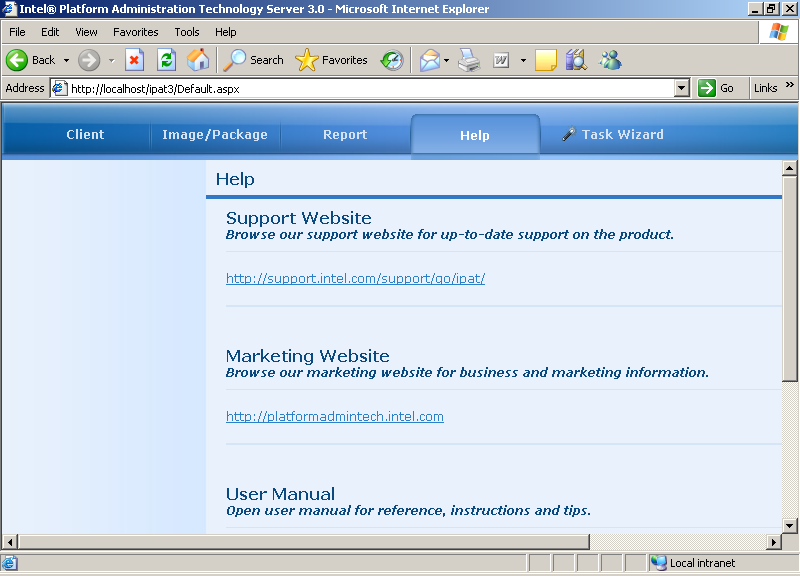Switch to the Report tab

tap(345, 135)
